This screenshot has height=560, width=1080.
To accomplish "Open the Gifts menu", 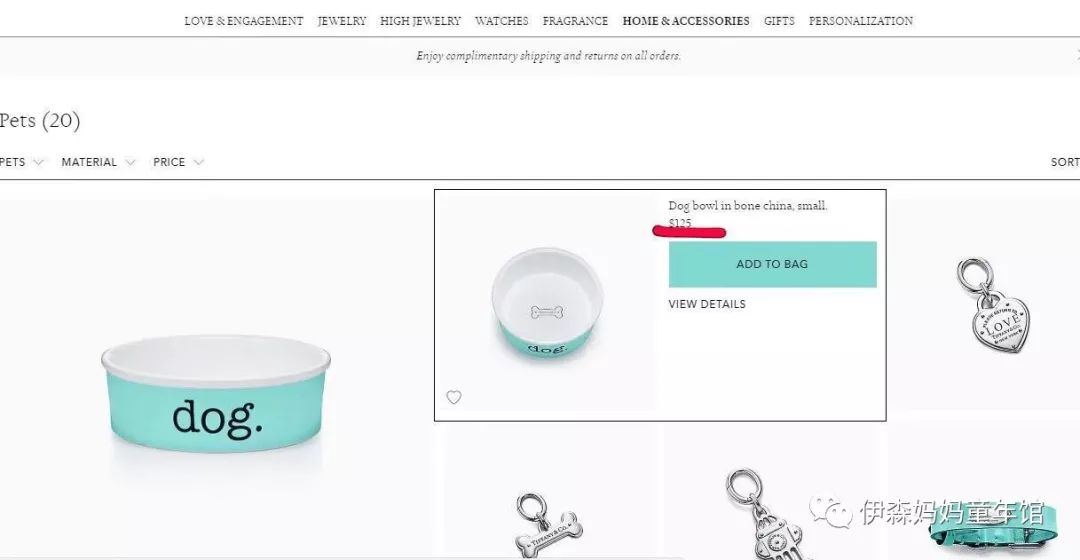I will pyautogui.click(x=779, y=21).
